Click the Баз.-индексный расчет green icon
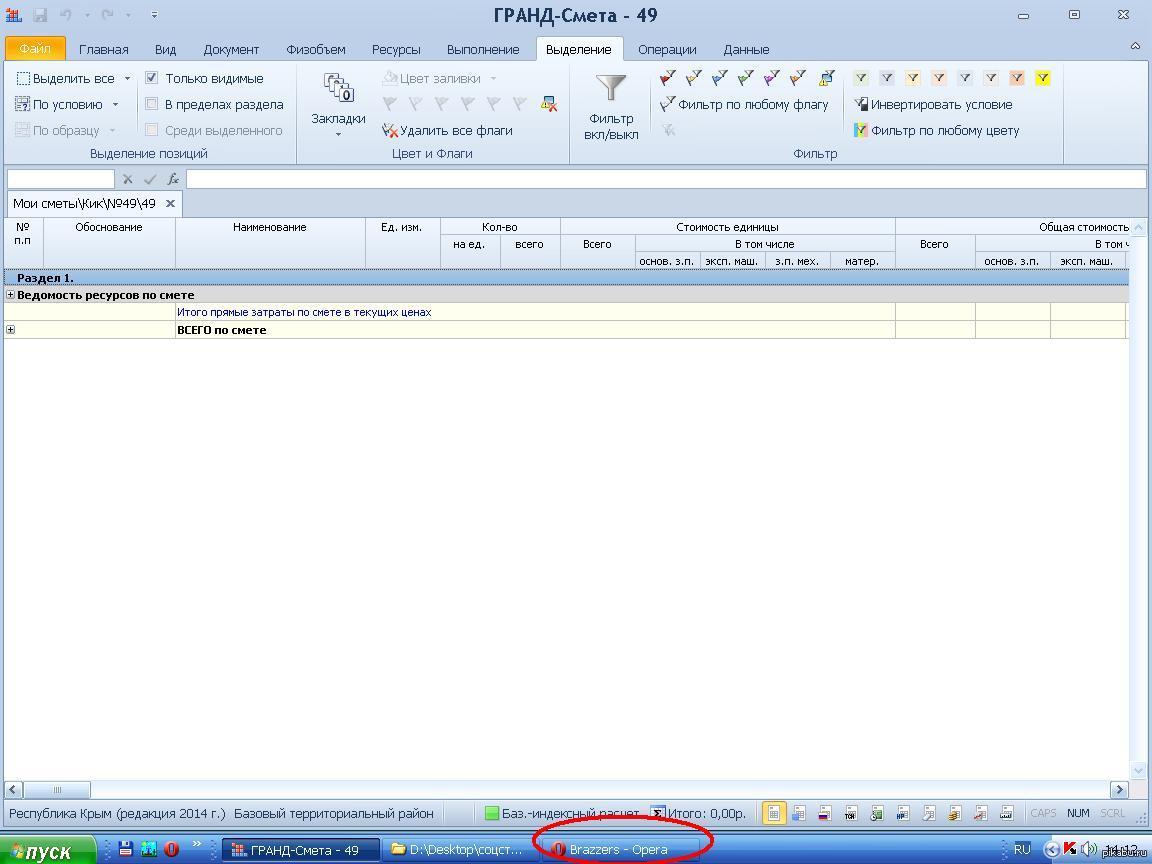The width and height of the screenshot is (1152, 864). coord(491,814)
